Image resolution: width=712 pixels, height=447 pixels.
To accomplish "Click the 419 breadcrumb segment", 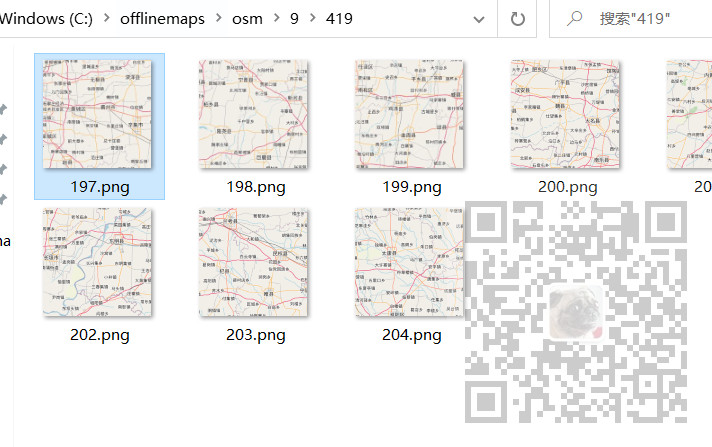I will (339, 19).
